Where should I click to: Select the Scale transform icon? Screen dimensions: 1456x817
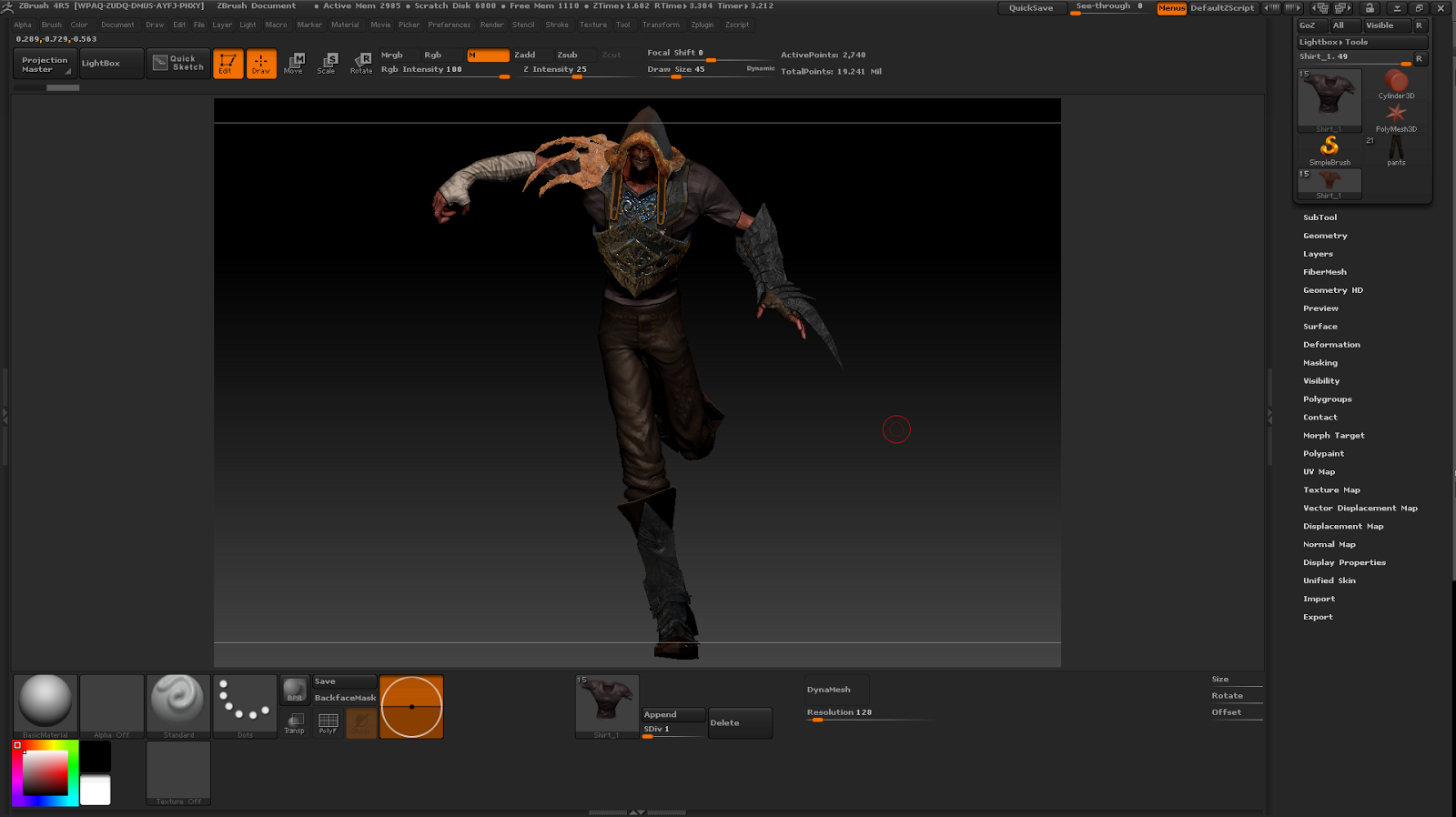tap(327, 63)
